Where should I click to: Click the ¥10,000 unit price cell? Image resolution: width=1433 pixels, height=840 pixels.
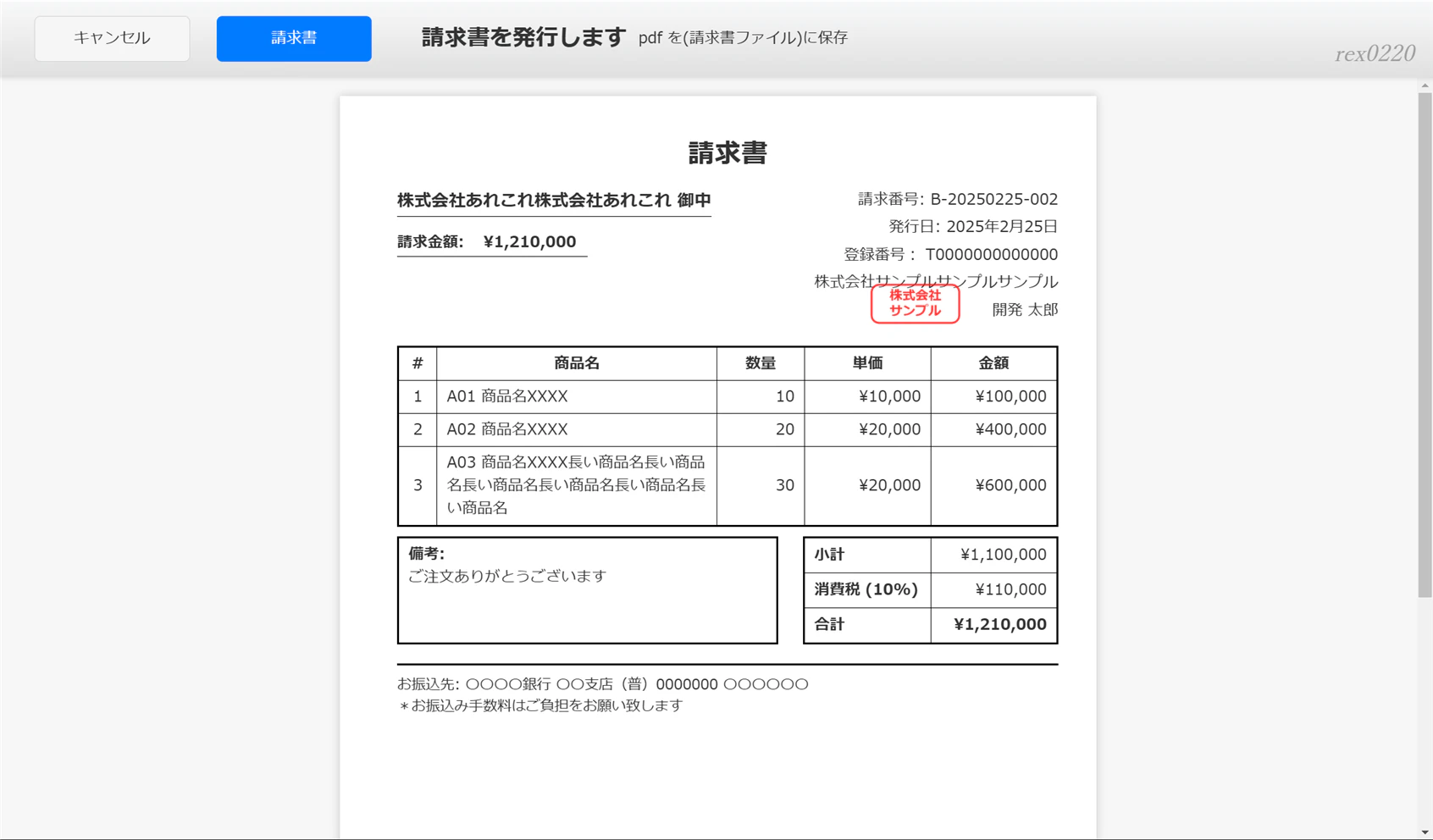click(x=867, y=396)
